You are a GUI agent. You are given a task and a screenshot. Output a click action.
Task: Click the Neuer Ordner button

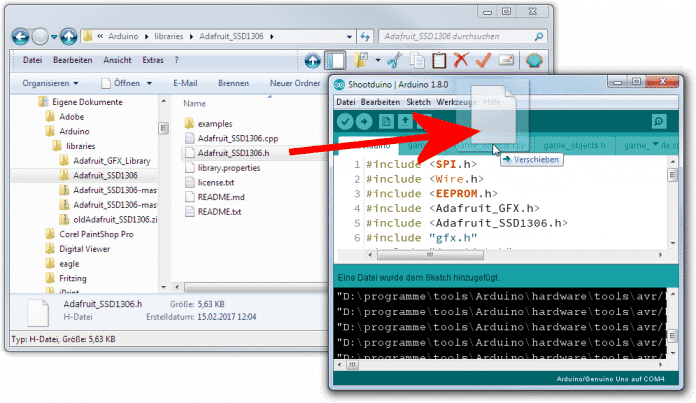(294, 83)
